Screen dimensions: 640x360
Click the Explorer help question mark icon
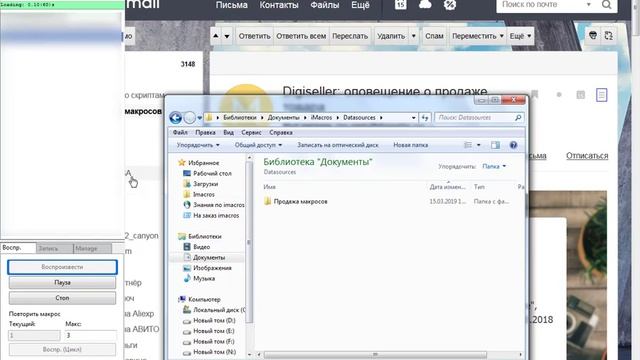coord(513,145)
